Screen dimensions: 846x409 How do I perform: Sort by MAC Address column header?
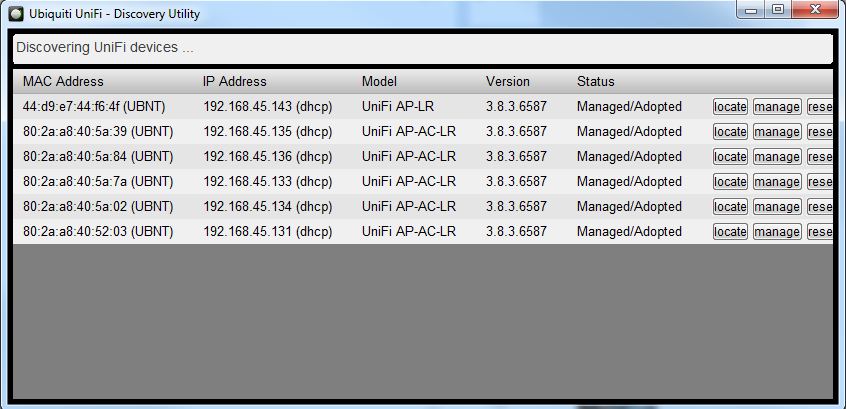[63, 81]
